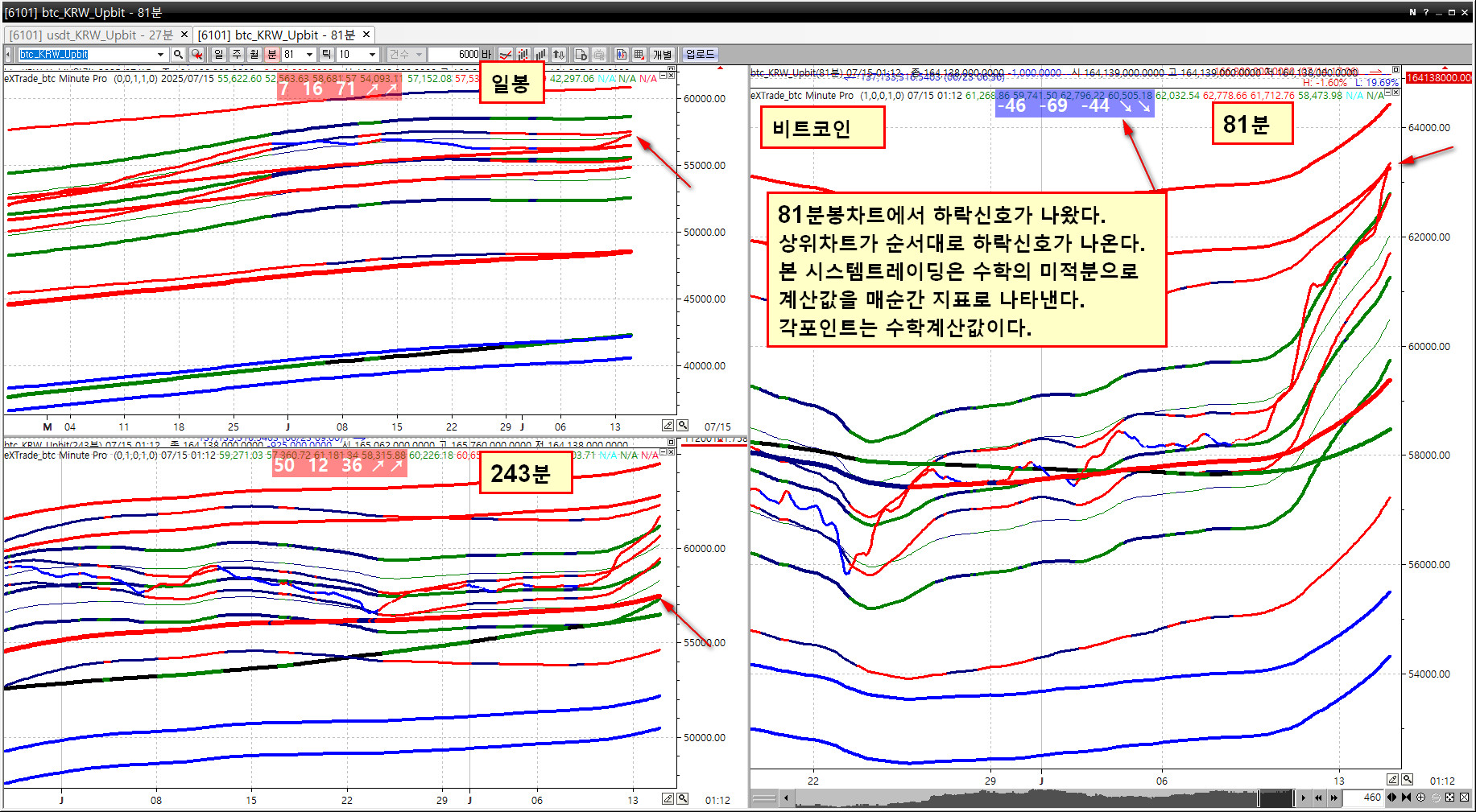Toggle the 주 (weekly) period button
Viewport: 1476px width, 812px height.
(236, 55)
